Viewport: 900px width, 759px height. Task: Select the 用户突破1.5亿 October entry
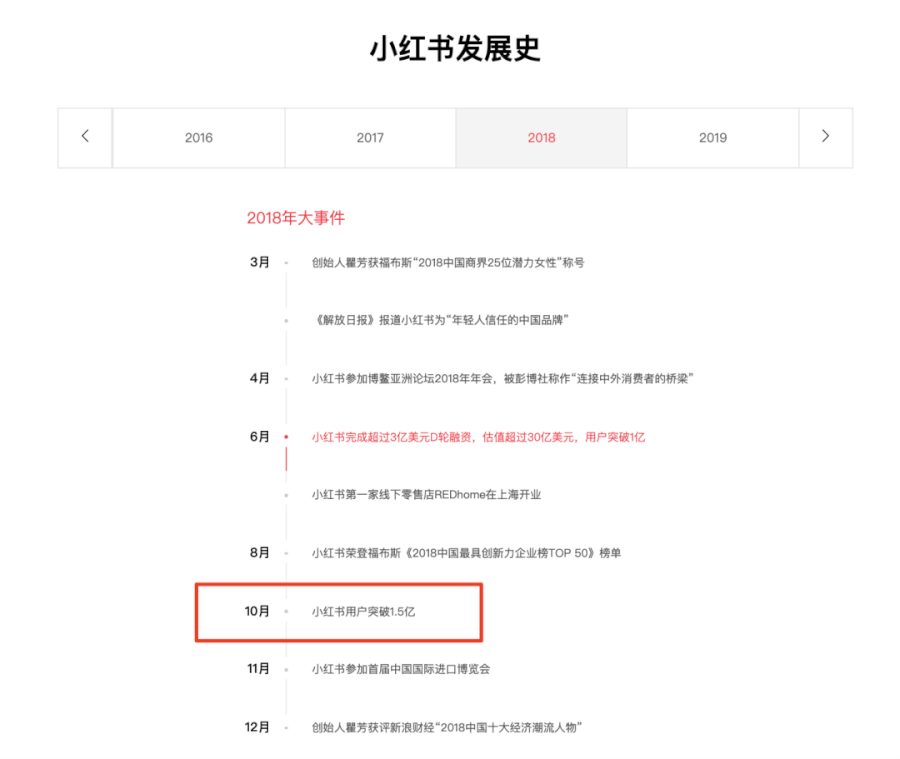[x=363, y=611]
